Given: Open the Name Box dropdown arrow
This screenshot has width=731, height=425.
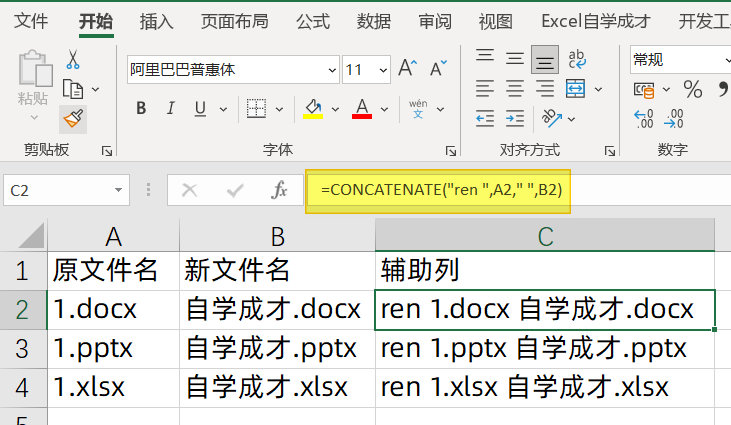Looking at the screenshot, I should (x=118, y=190).
